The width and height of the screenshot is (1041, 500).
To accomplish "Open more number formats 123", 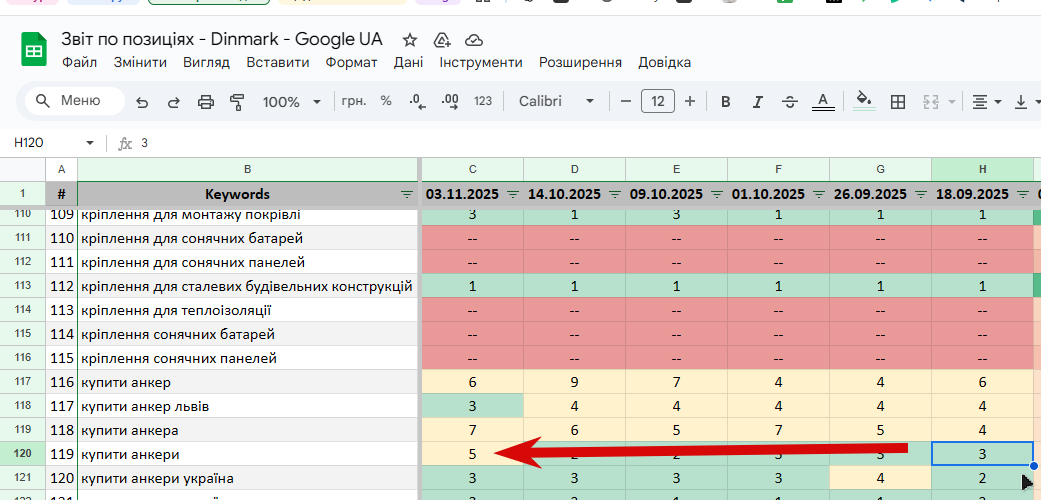I will (x=483, y=101).
